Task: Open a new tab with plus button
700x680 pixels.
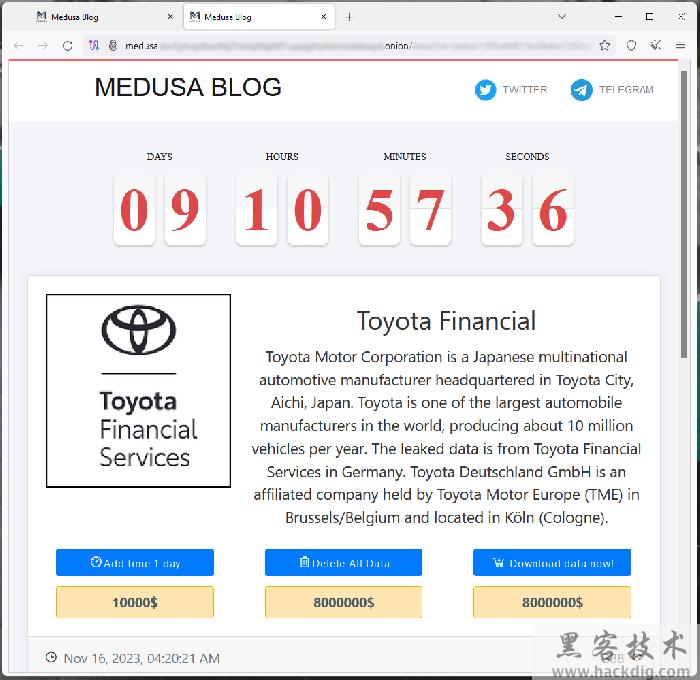Action: coord(349,17)
